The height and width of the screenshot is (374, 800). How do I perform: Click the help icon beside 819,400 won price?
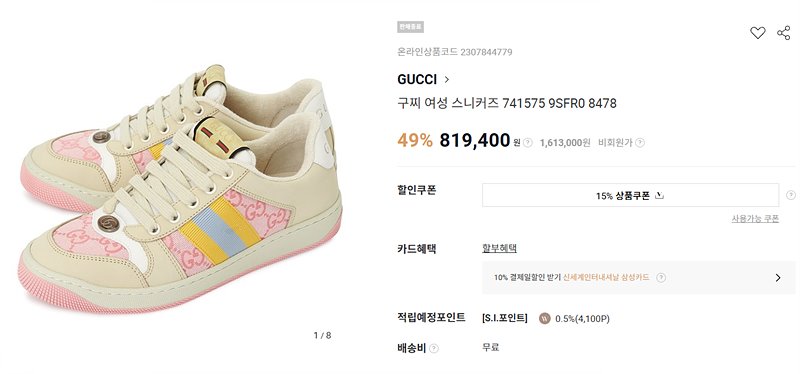(x=528, y=143)
